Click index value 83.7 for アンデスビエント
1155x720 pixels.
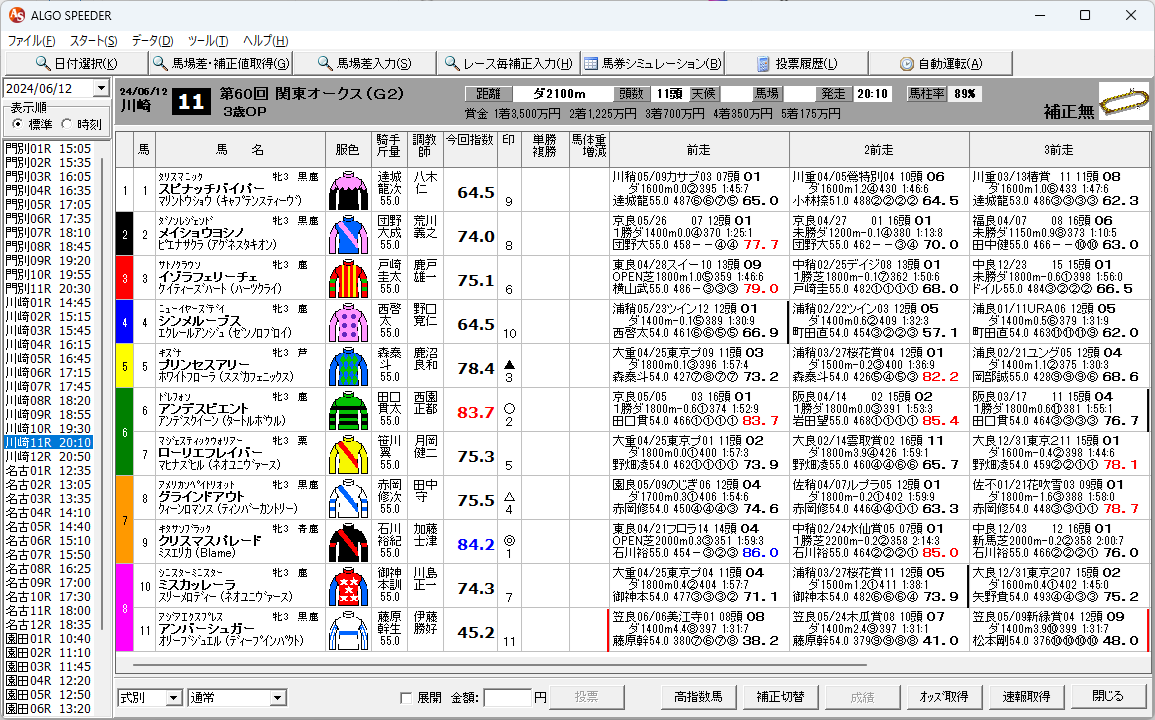pyautogui.click(x=475, y=413)
